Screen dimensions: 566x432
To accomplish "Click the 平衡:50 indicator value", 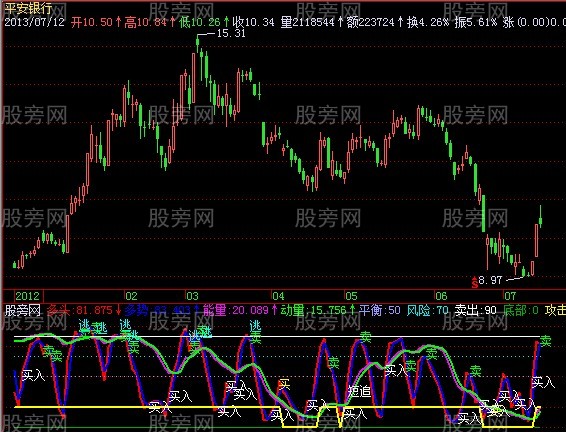I will pyautogui.click(x=380, y=310).
